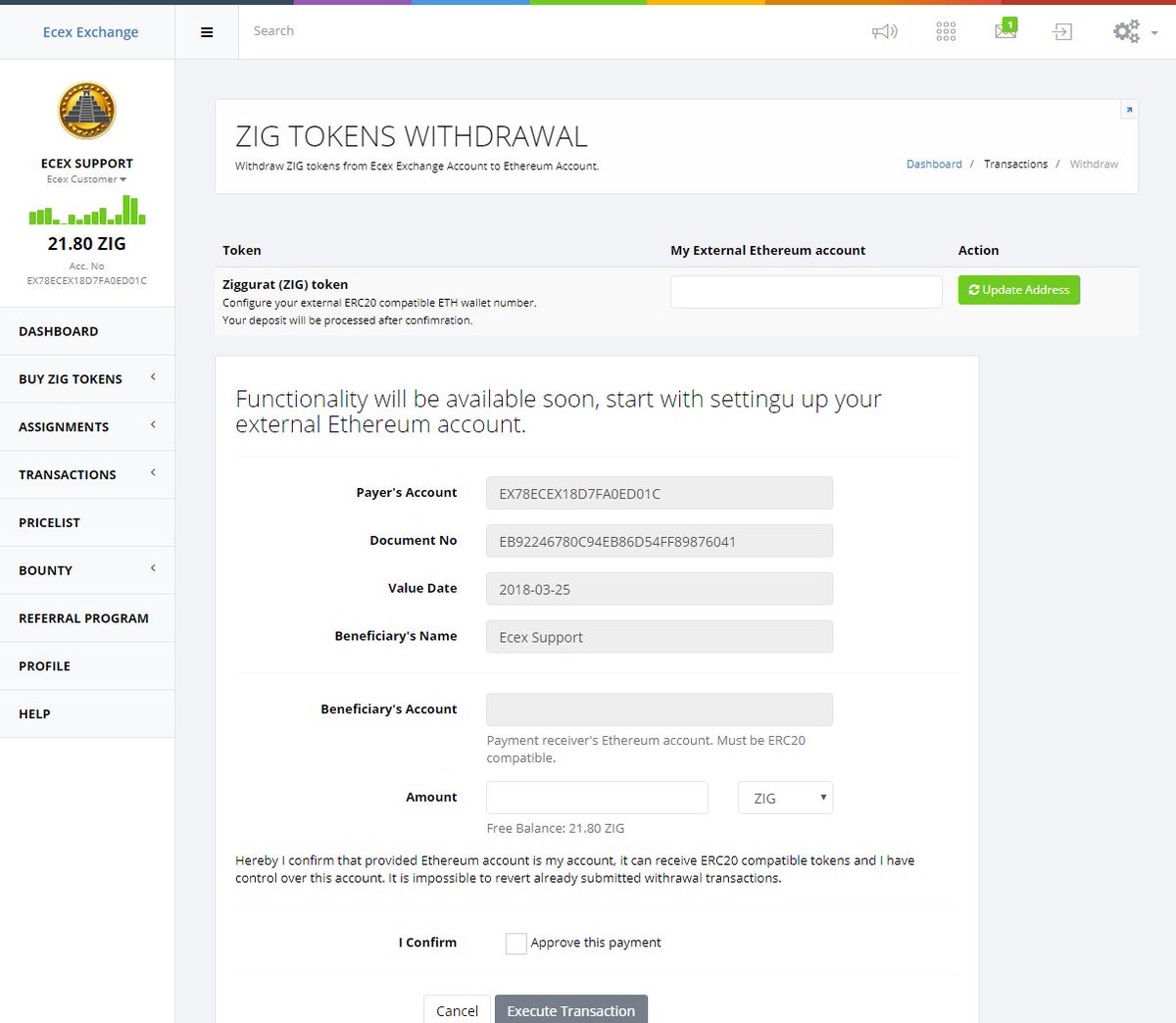Open the Help sidebar item
The height and width of the screenshot is (1023, 1176).
tap(87, 714)
